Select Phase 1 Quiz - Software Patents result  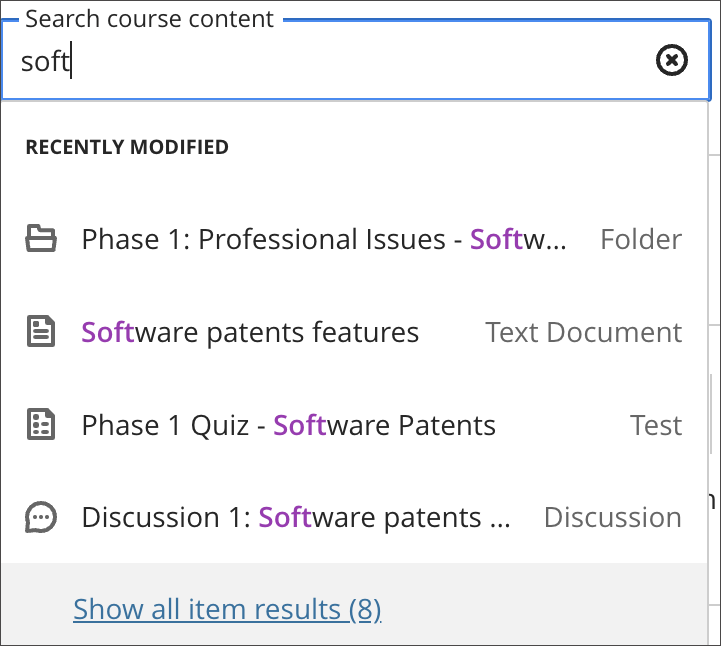[x=288, y=425]
